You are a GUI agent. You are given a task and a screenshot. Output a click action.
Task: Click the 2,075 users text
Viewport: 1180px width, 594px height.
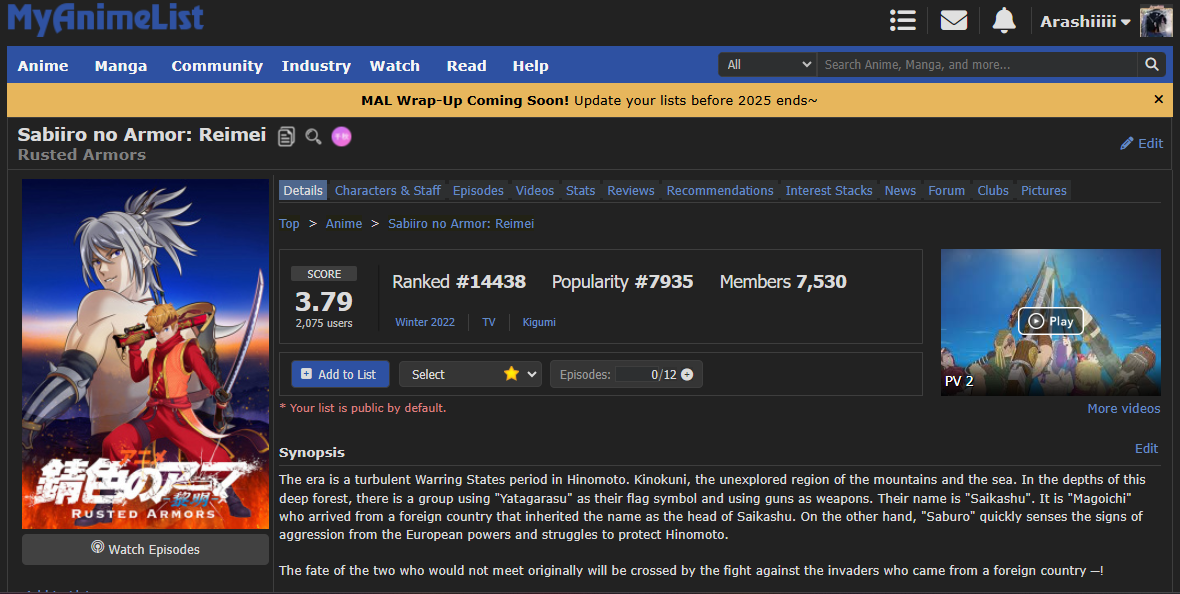pos(324,324)
